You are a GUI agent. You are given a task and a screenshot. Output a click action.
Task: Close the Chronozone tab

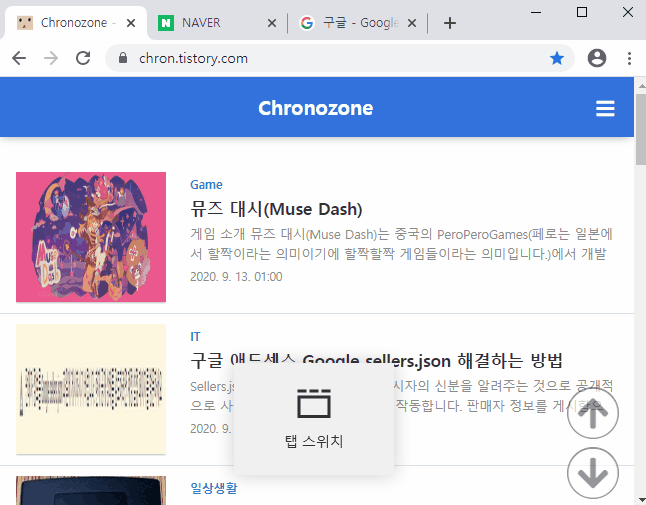point(131,23)
